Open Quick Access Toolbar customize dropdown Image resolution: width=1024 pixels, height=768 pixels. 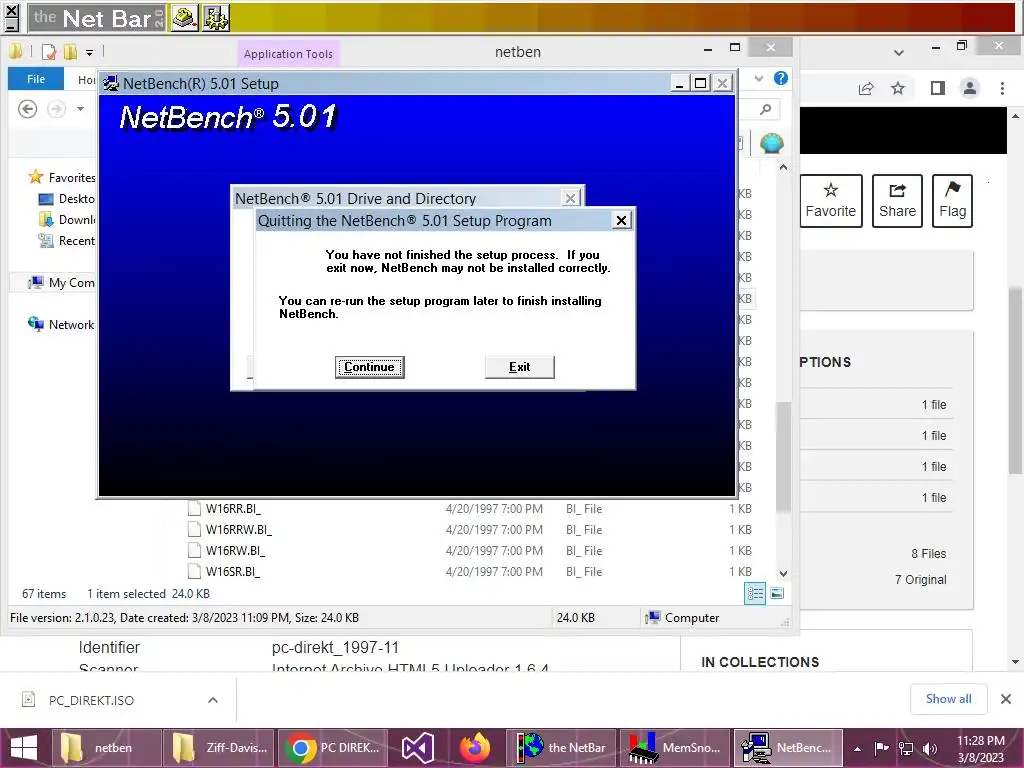pos(89,52)
